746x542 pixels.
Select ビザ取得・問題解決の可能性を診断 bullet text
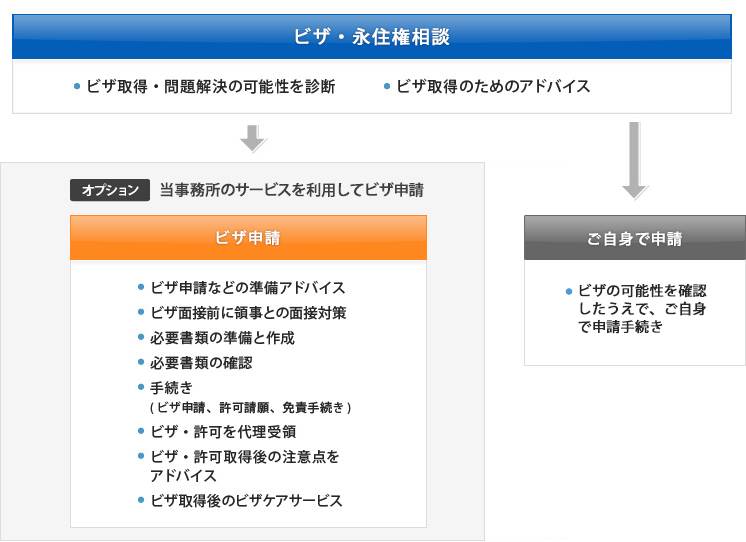tap(210, 87)
